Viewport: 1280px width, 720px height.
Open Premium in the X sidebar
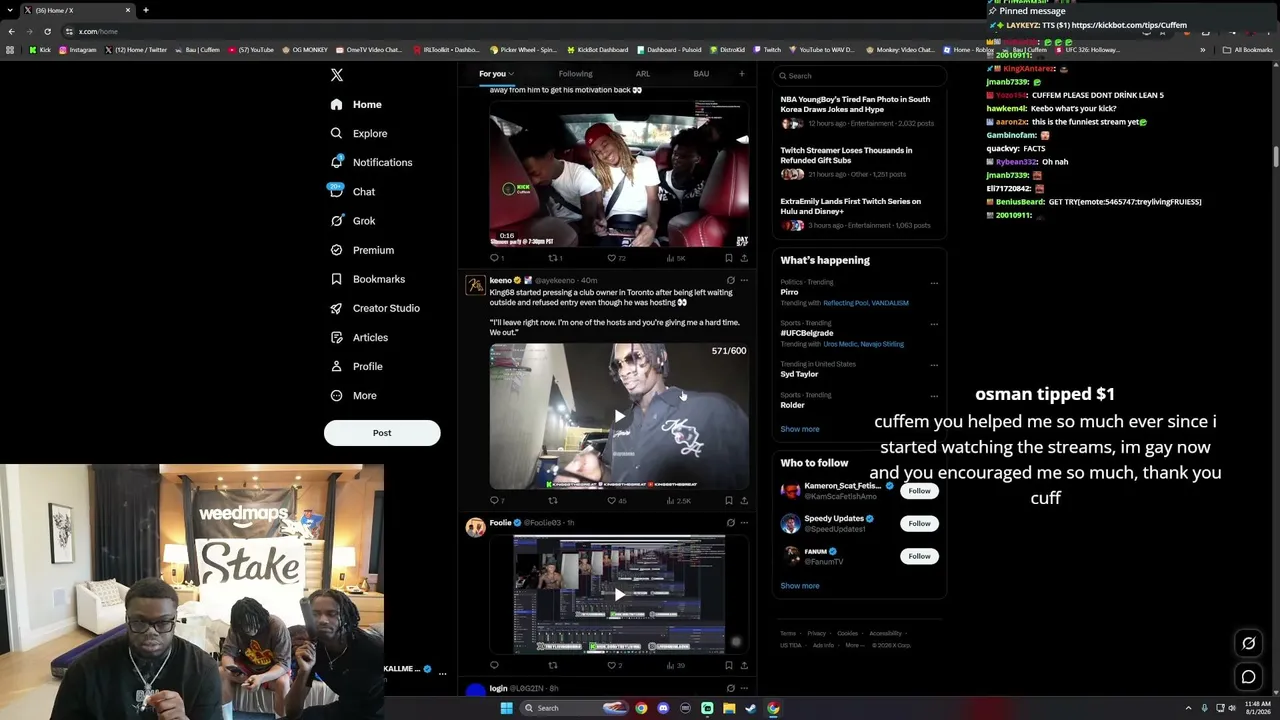tap(362, 250)
